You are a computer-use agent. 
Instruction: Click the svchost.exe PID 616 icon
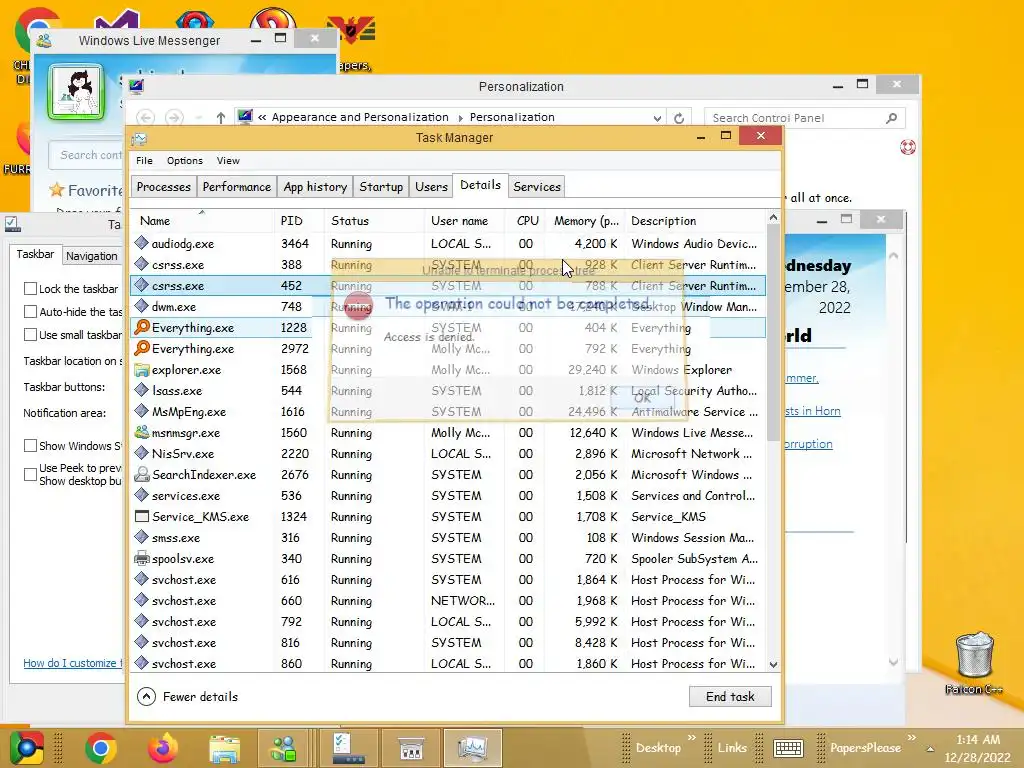pos(141,579)
